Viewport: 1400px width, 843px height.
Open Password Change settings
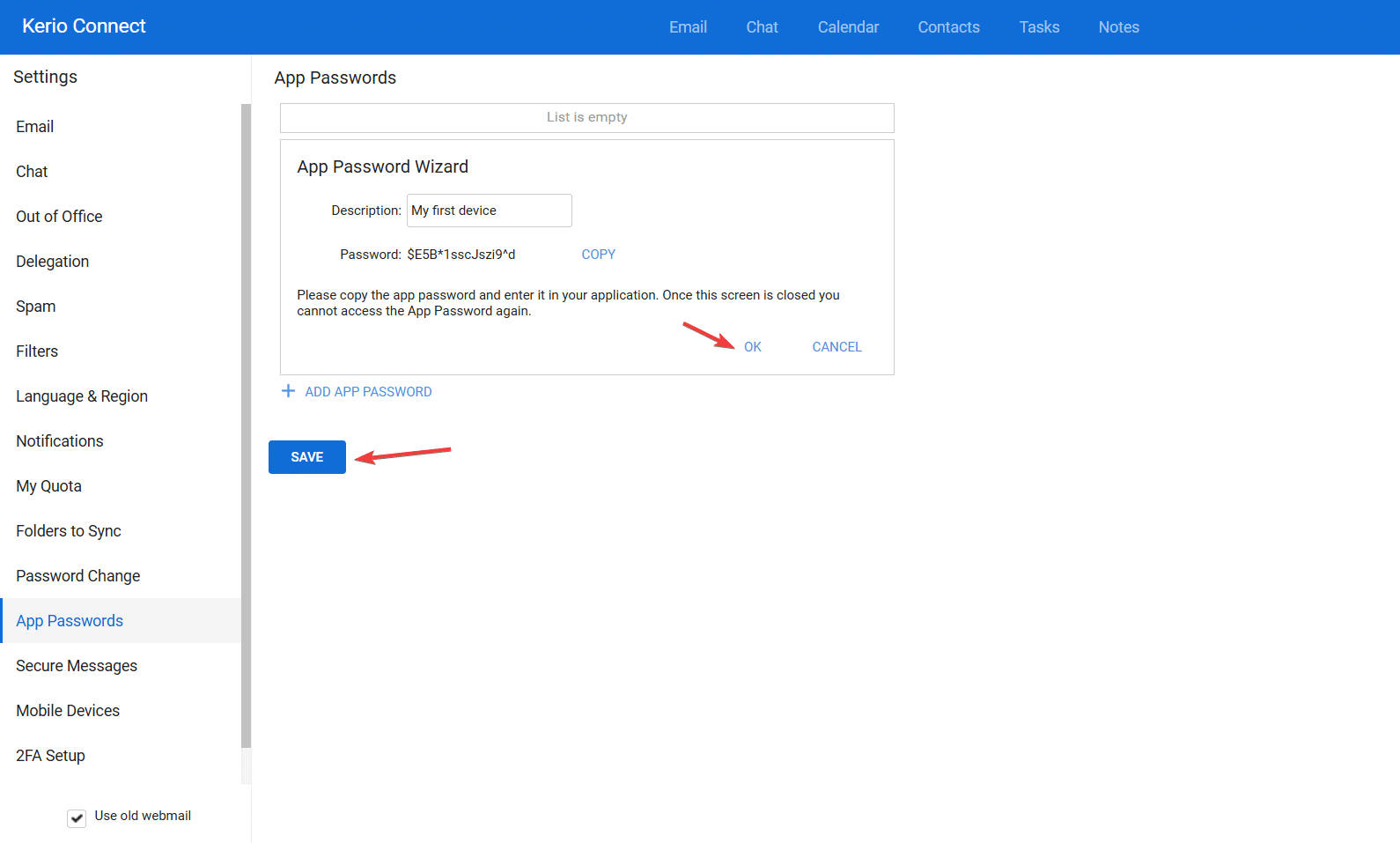coord(77,576)
